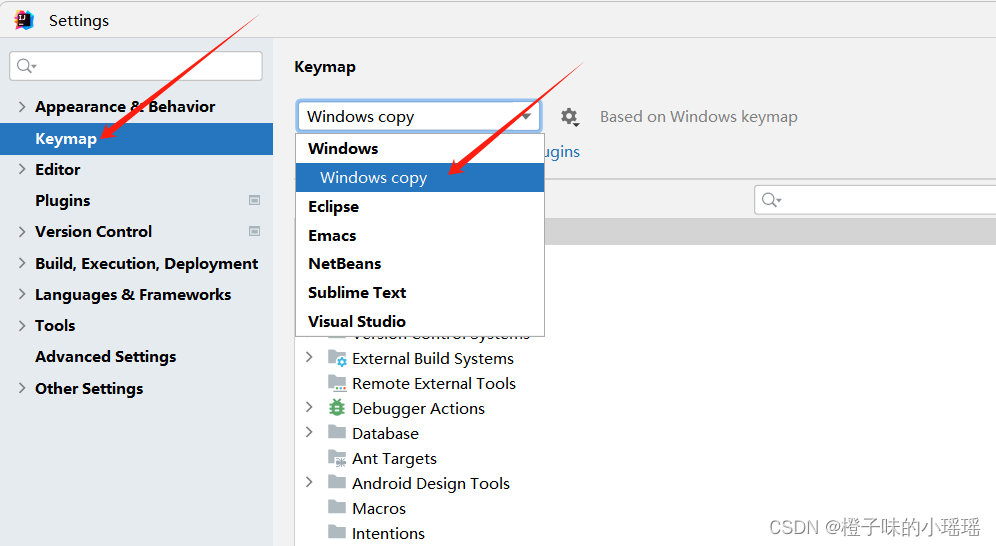Select the Database row label
Viewport: 996px width, 546px height.
(x=386, y=434)
